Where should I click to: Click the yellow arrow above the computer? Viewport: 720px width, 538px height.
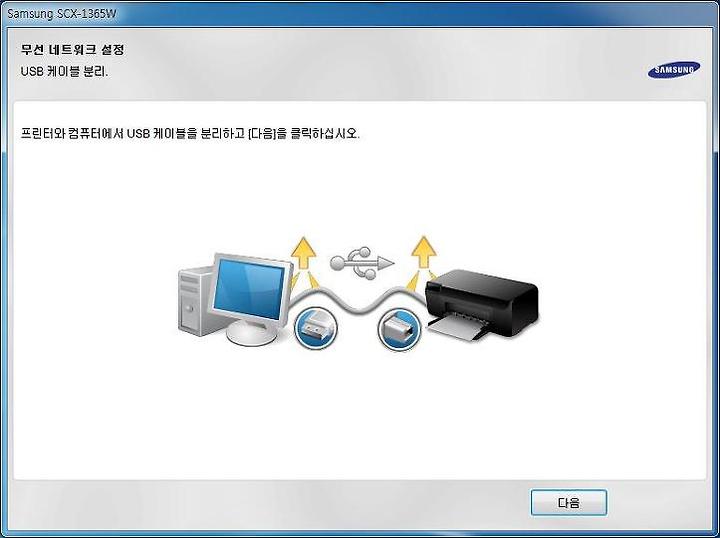click(x=303, y=252)
